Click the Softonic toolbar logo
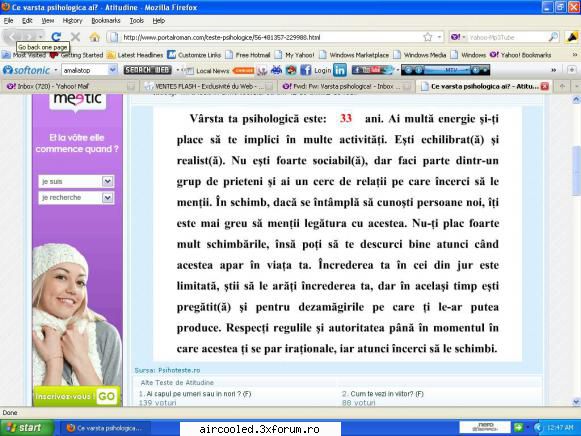This screenshot has height=436, width=581. click(x=27, y=70)
